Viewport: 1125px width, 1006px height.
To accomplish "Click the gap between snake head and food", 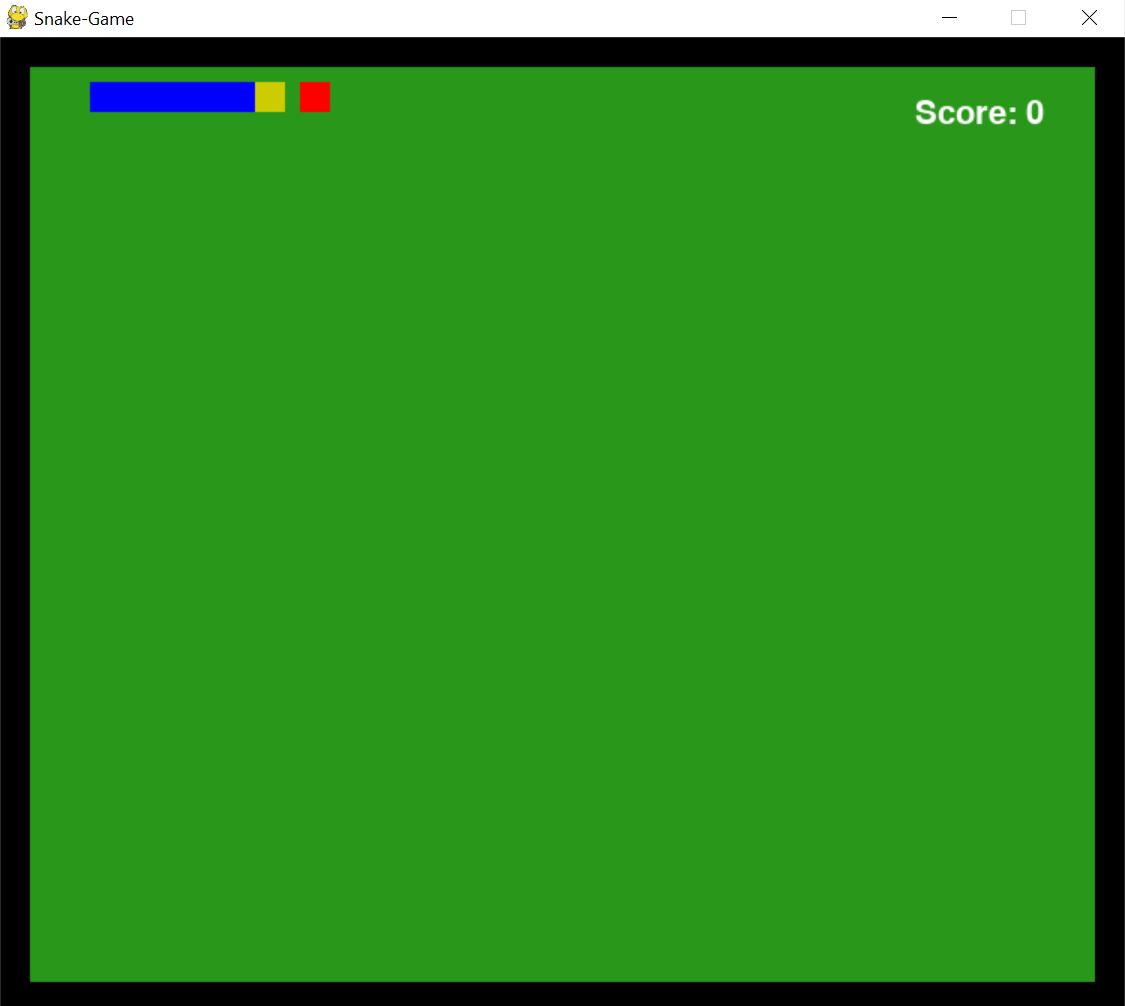I will (x=292, y=97).
